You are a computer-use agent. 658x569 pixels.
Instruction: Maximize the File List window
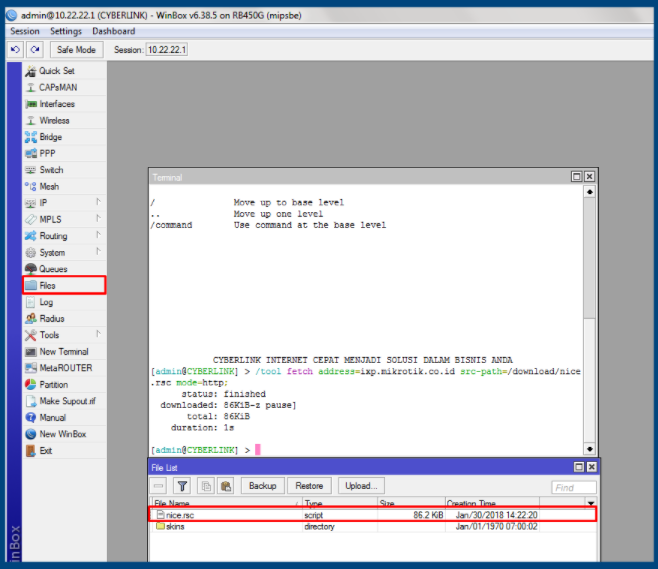tap(579, 467)
